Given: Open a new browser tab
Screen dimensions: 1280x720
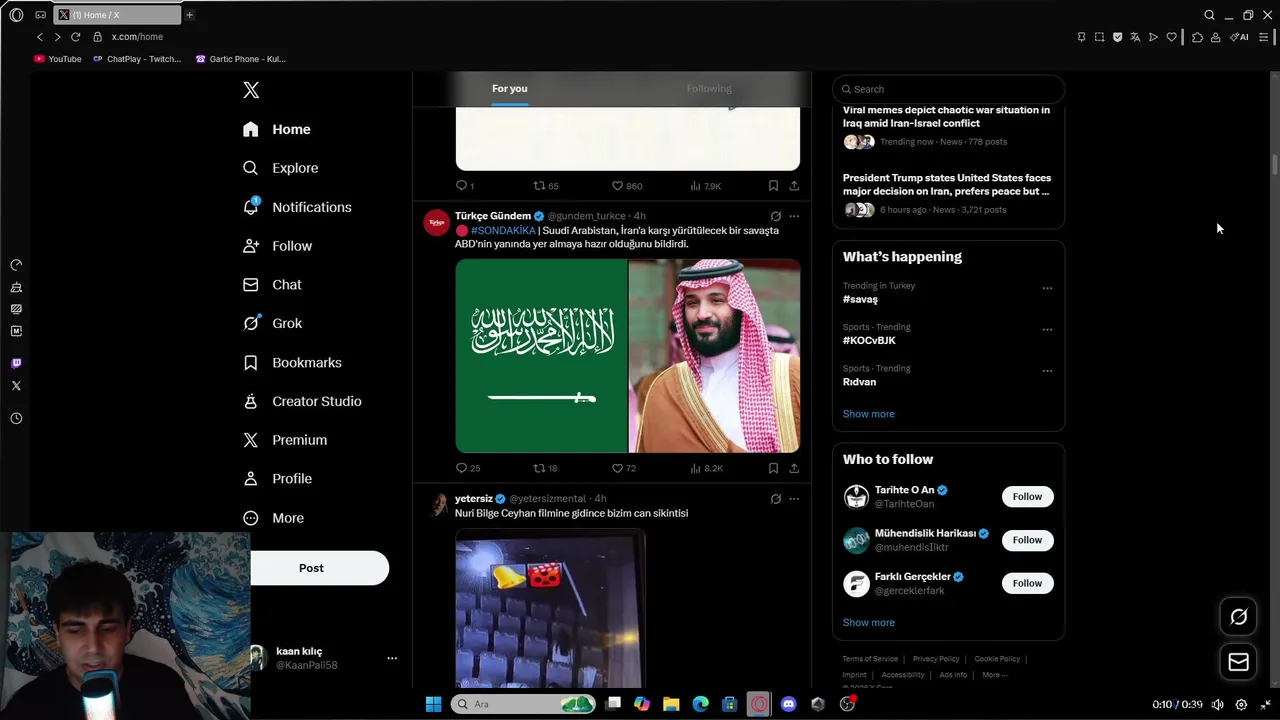Looking at the screenshot, I should click(x=189, y=15).
